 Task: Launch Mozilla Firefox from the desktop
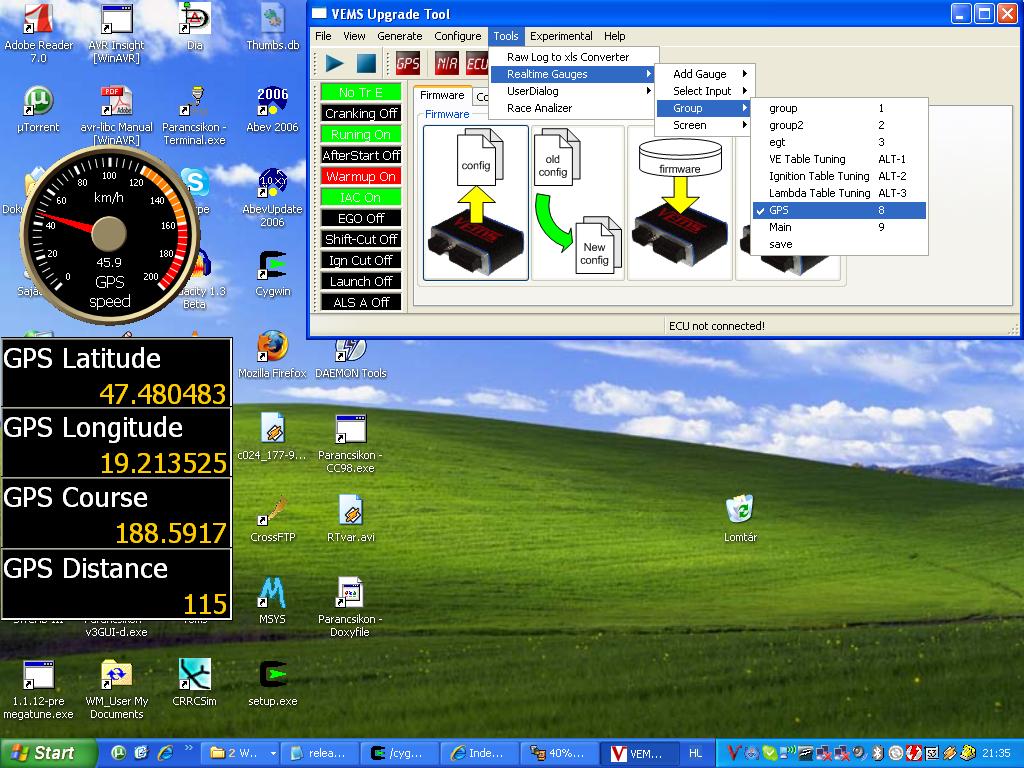[x=272, y=355]
